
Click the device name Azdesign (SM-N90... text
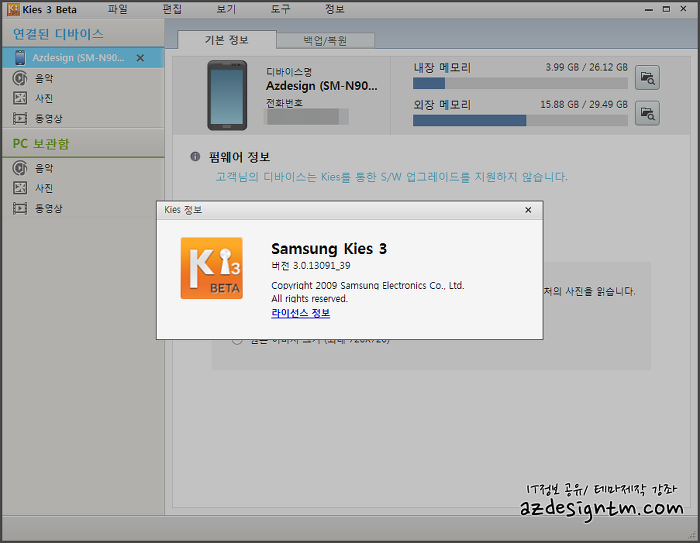(321, 86)
